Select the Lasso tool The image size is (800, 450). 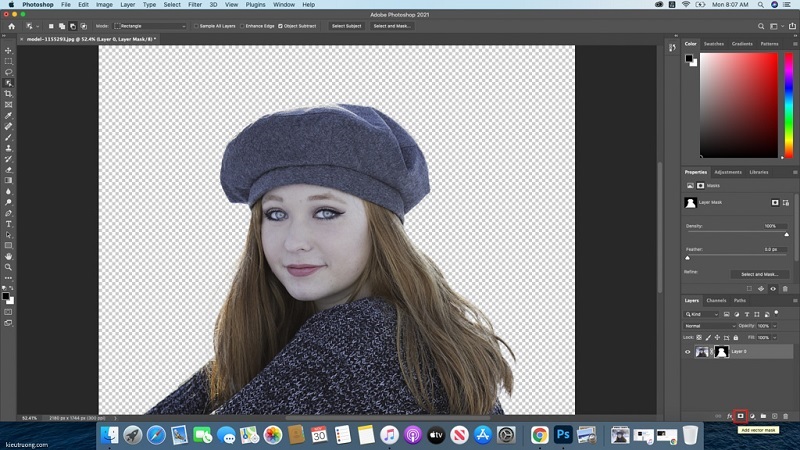(8, 72)
